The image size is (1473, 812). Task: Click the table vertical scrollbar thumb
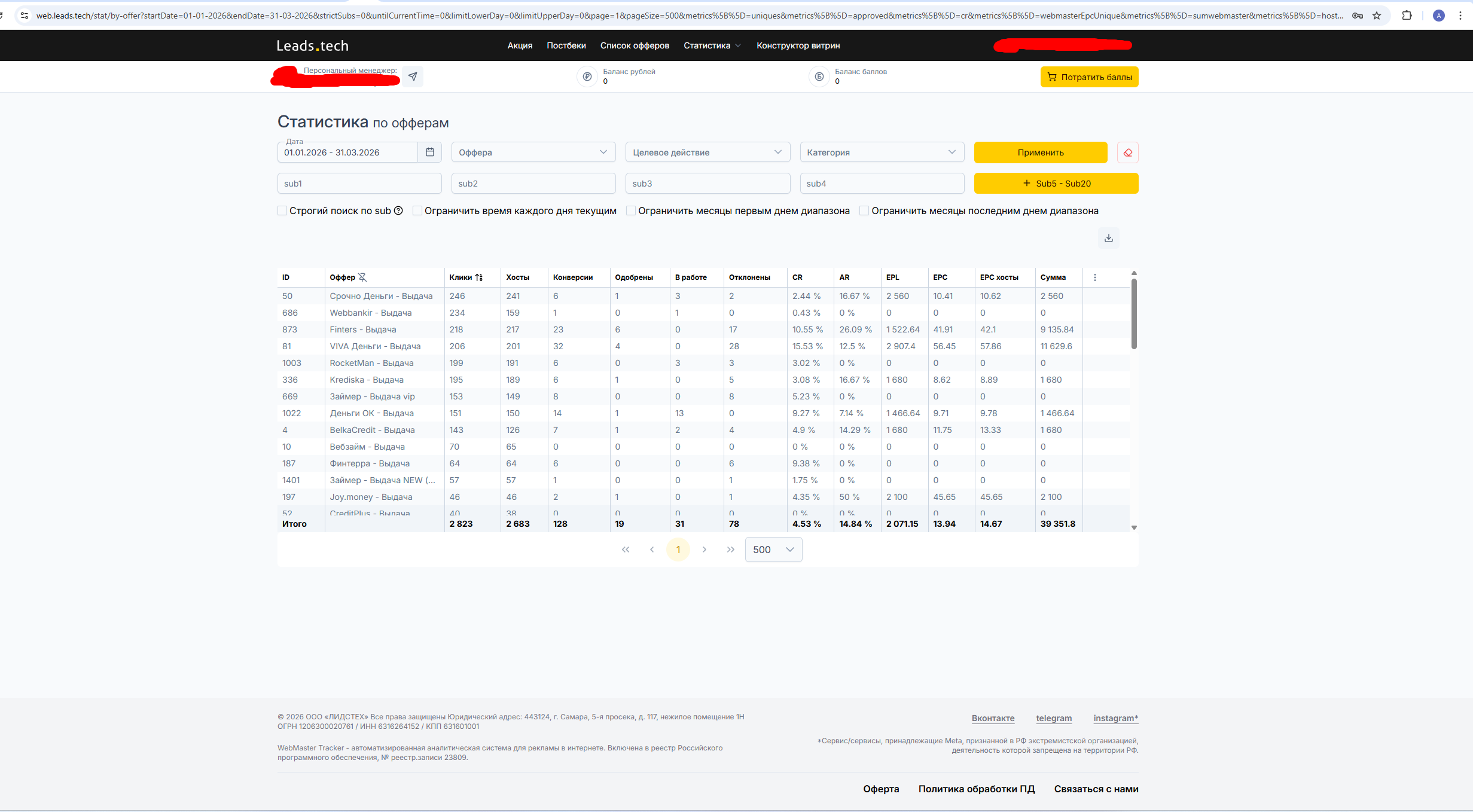(x=1133, y=314)
